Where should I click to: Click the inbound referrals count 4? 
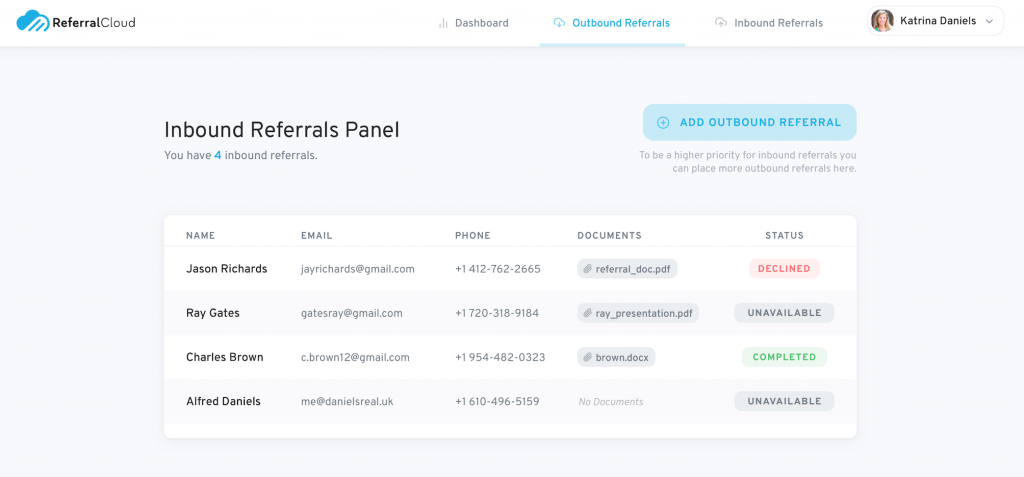[x=217, y=156]
